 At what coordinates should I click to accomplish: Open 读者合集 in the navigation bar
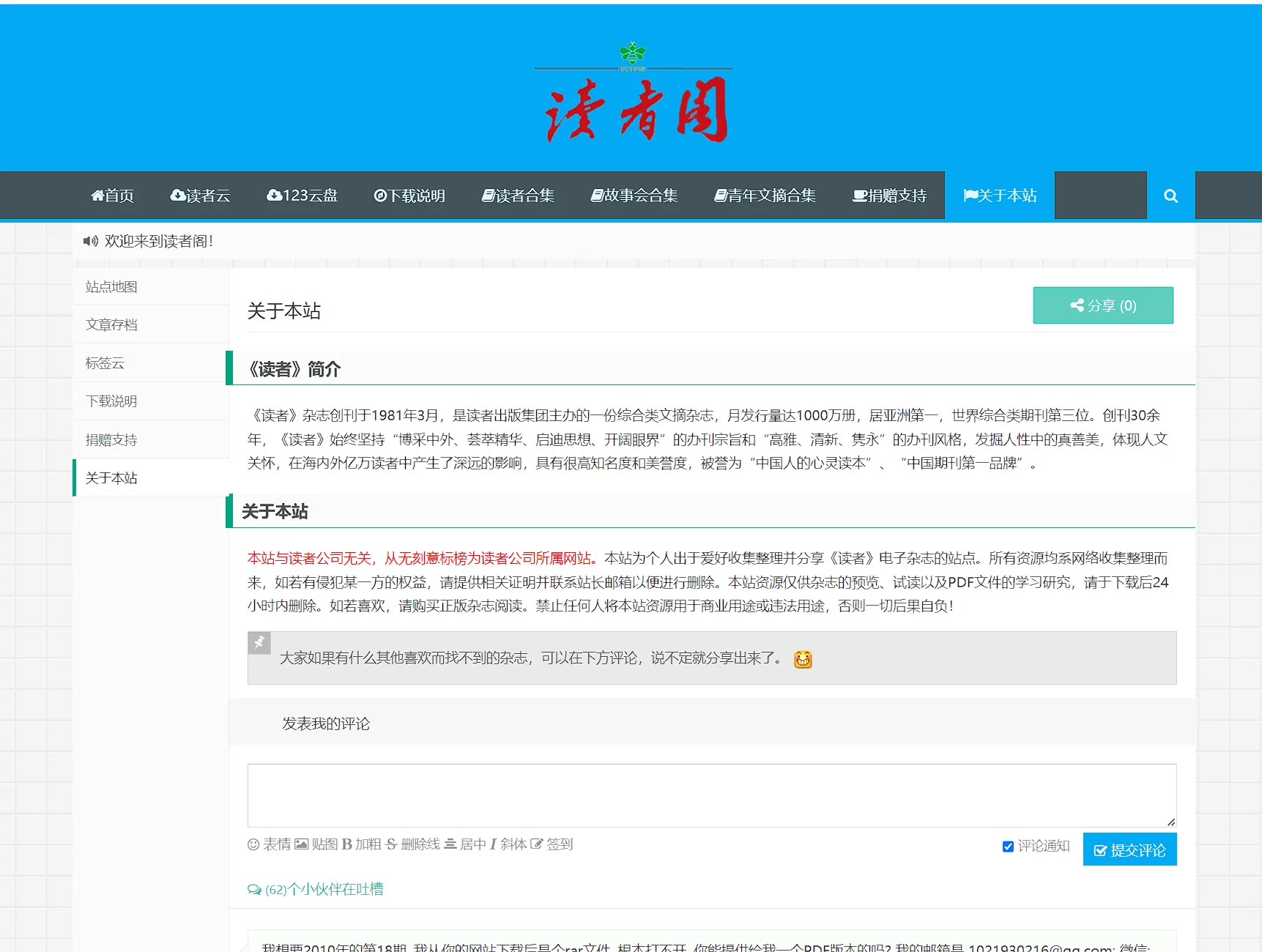point(518,196)
